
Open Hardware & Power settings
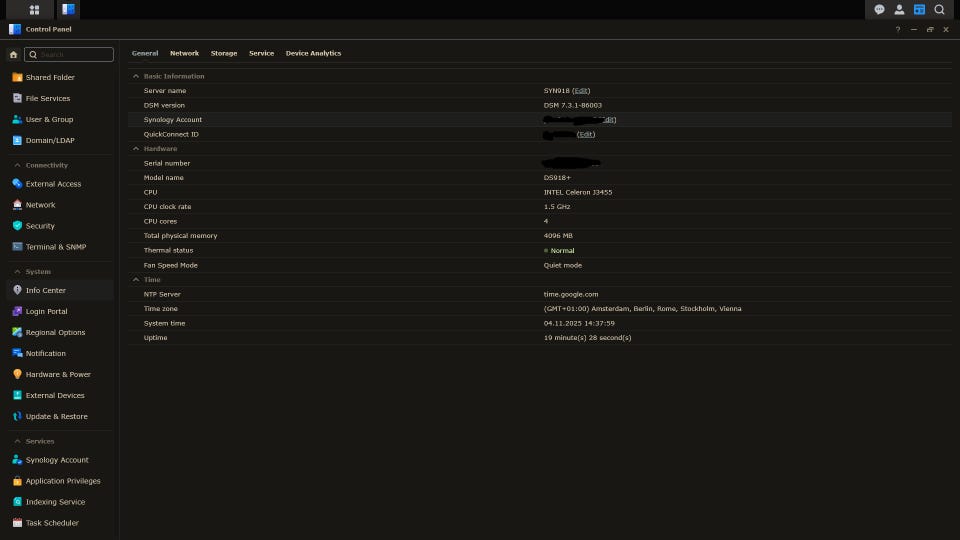59,374
